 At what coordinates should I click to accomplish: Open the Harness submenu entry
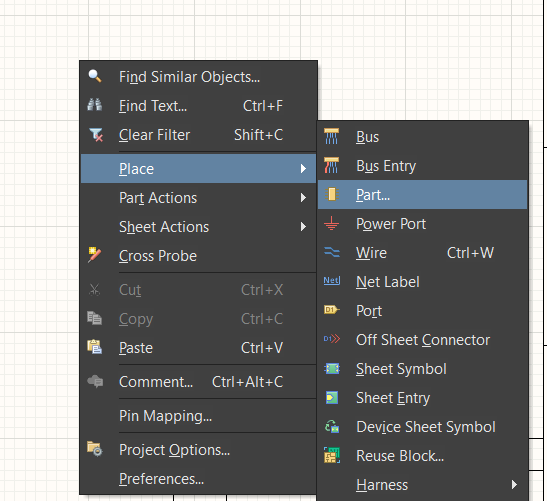click(x=422, y=485)
